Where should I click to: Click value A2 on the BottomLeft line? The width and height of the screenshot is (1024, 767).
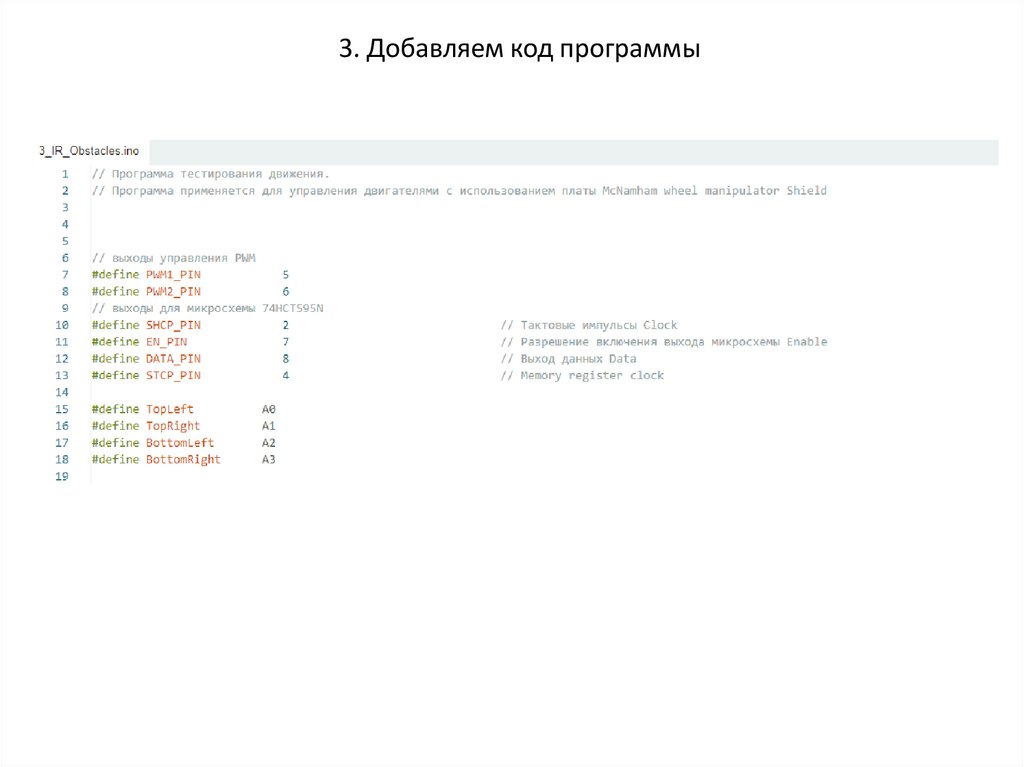point(268,443)
